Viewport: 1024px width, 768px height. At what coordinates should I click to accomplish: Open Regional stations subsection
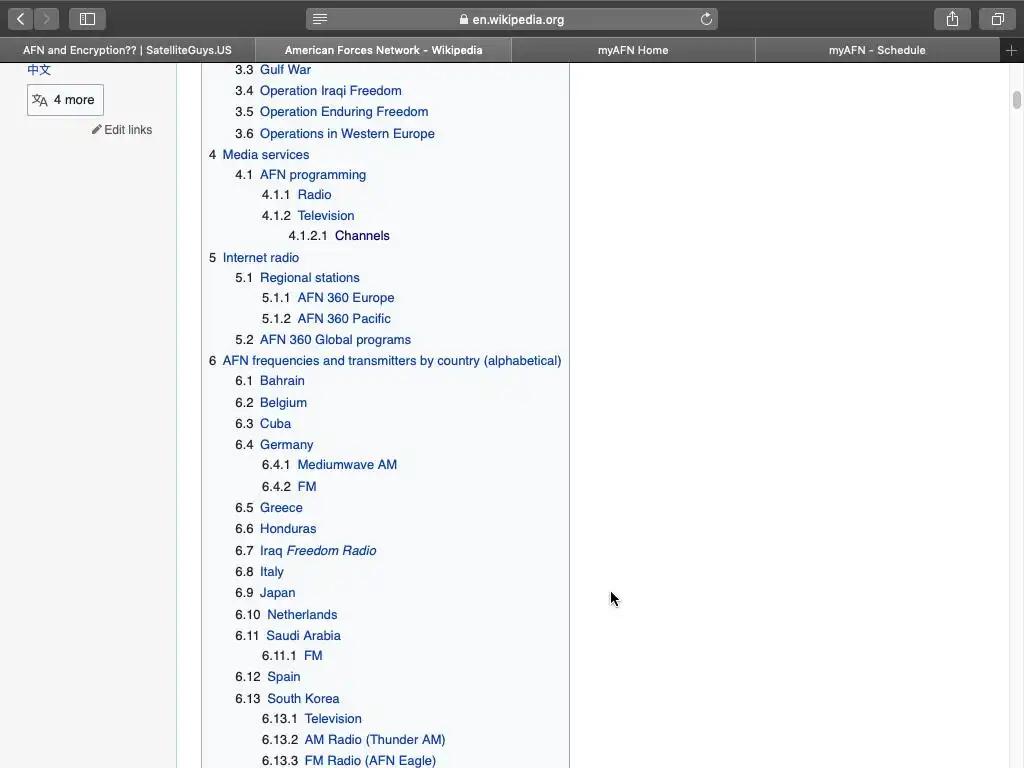[310, 278]
